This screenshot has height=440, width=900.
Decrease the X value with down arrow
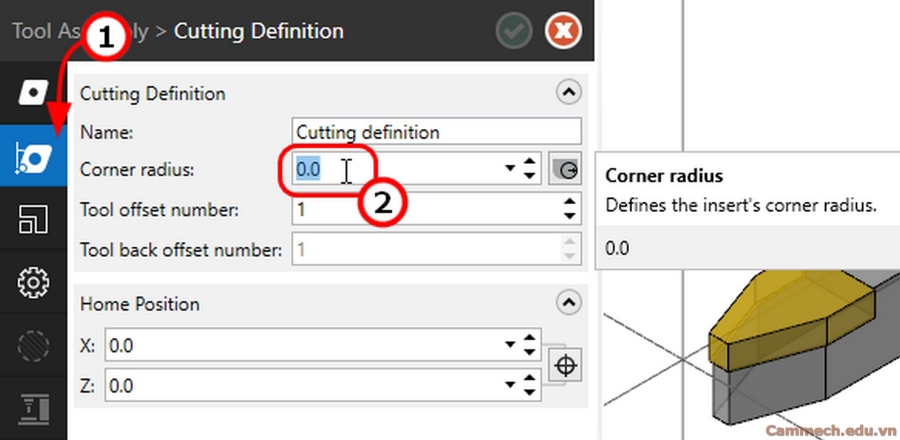[530, 352]
